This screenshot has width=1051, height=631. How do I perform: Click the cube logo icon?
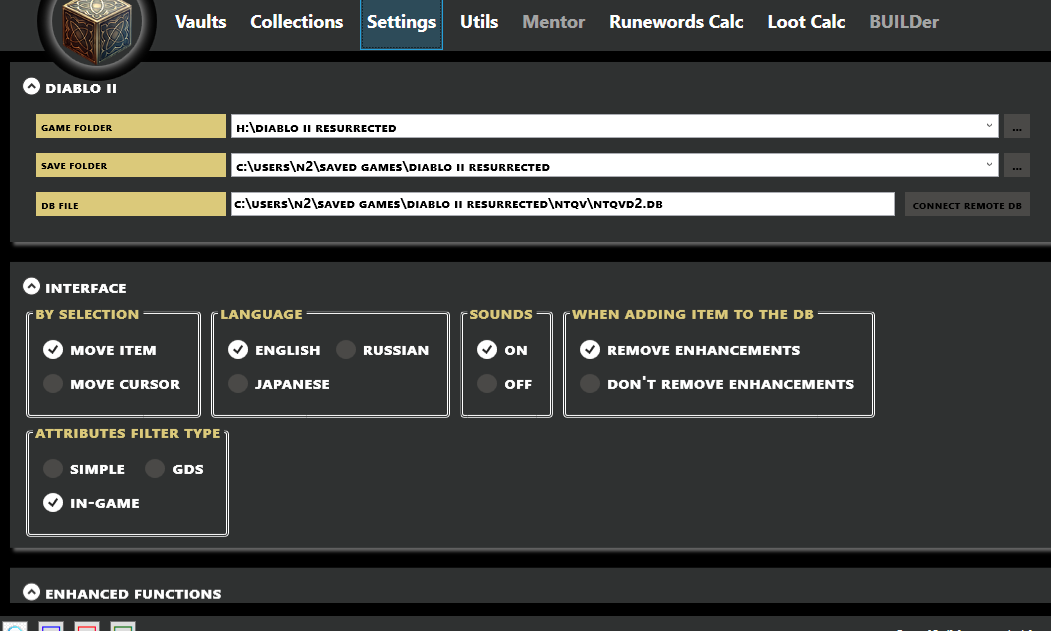point(97,30)
